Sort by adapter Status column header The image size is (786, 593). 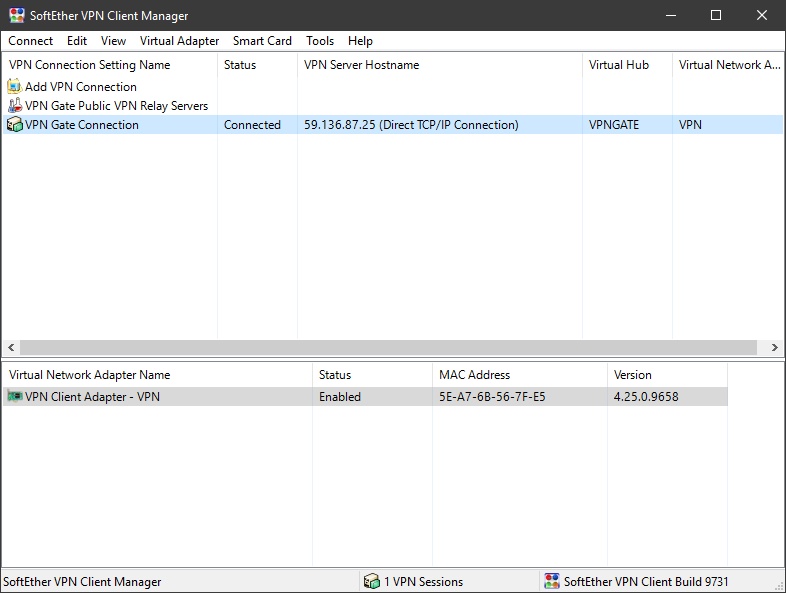(x=372, y=375)
